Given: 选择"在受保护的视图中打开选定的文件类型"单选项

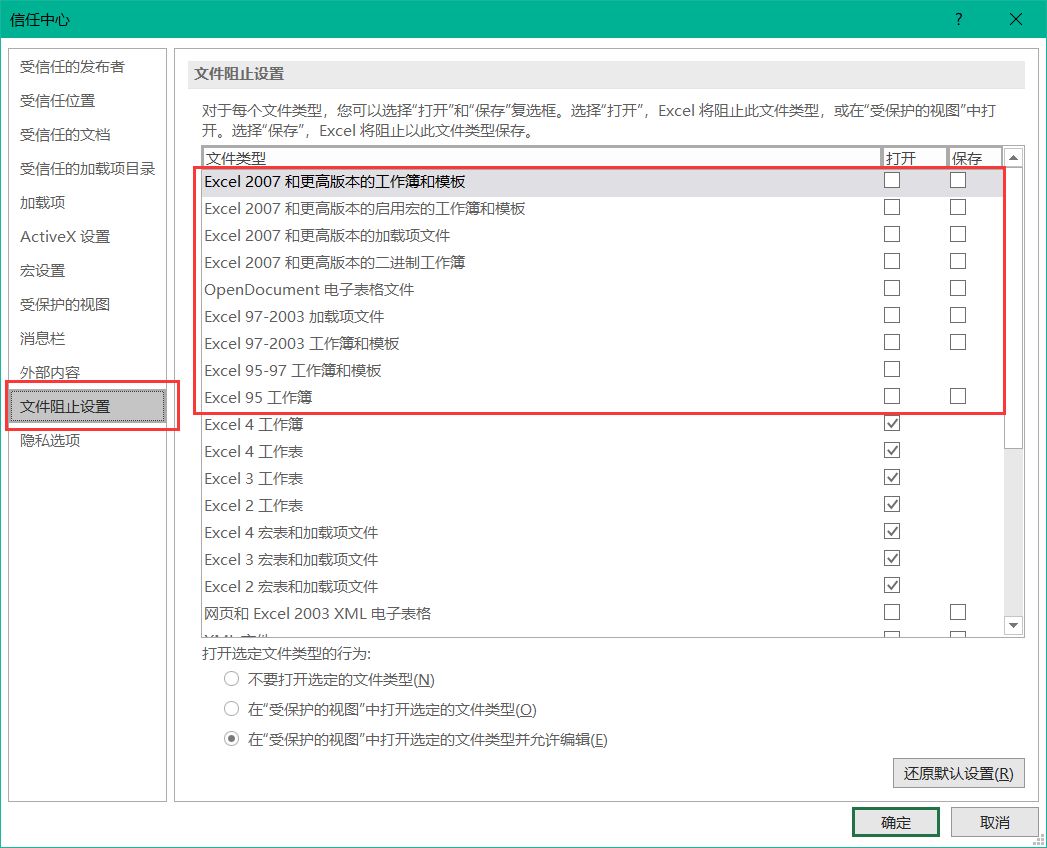Looking at the screenshot, I should [x=231, y=708].
